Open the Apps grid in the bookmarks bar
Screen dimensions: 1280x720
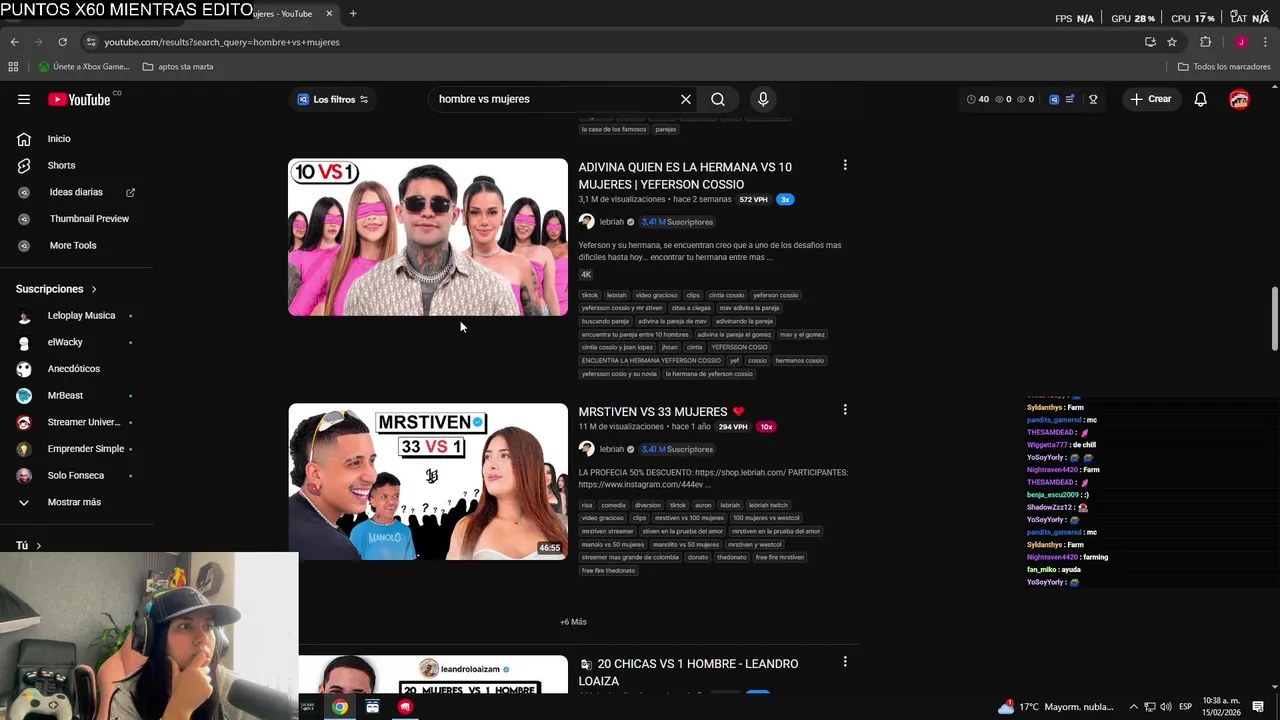click(x=13, y=67)
